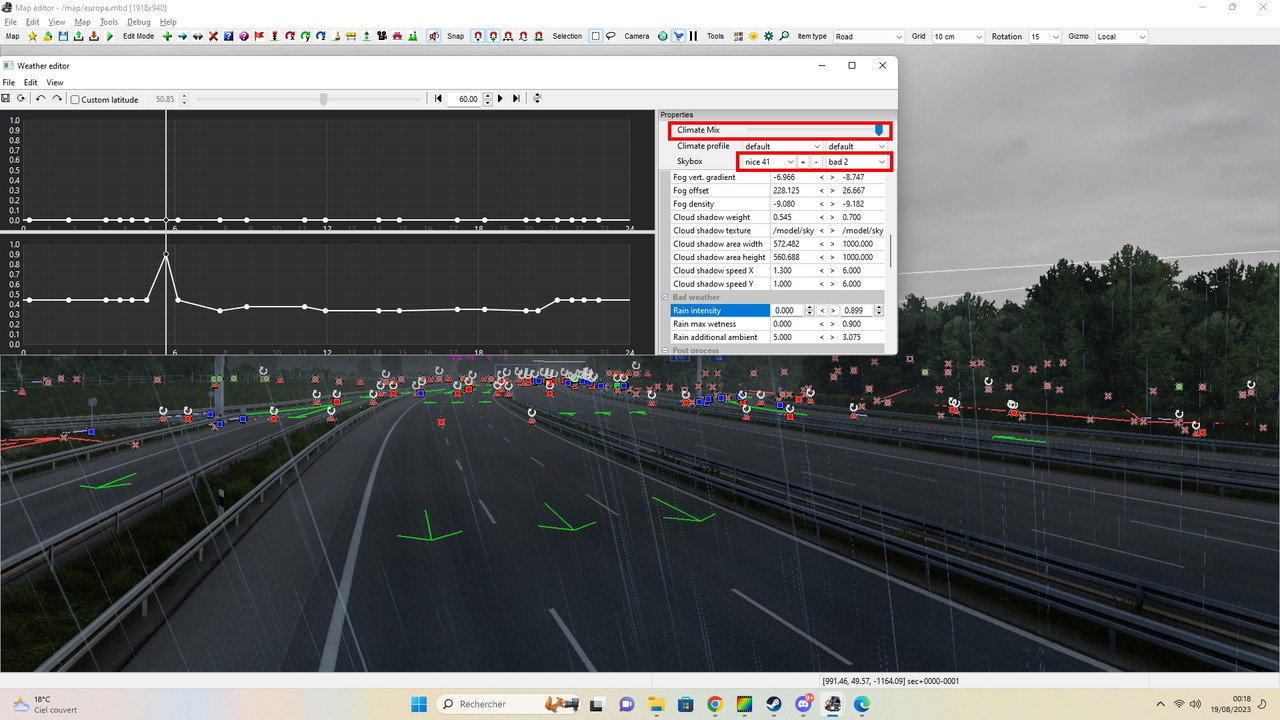Image resolution: width=1280 pixels, height=720 pixels.
Task: Open the Gizmo dropdown showing Local
Action: coord(1122,37)
